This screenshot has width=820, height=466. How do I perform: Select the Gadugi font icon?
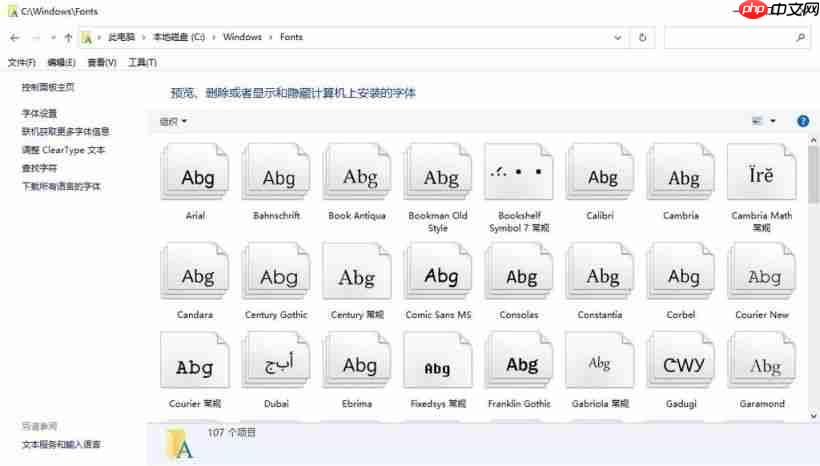pos(681,361)
